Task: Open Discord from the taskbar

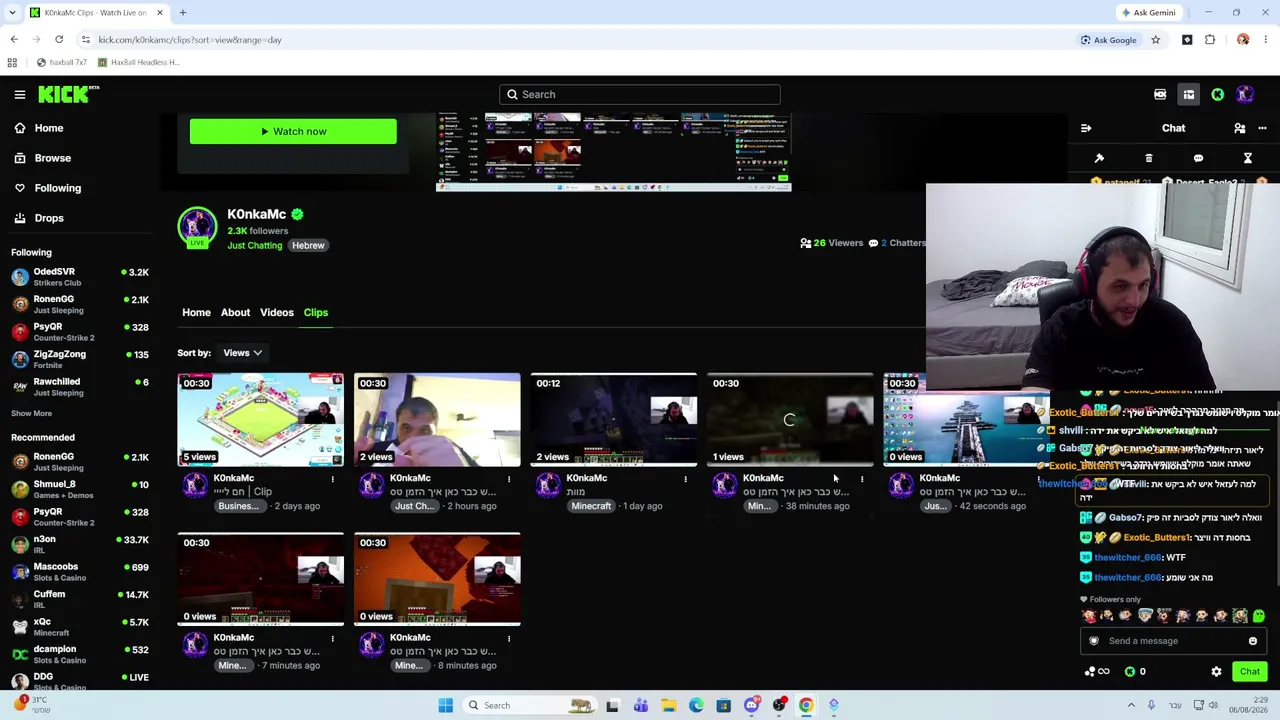Action: pos(752,705)
